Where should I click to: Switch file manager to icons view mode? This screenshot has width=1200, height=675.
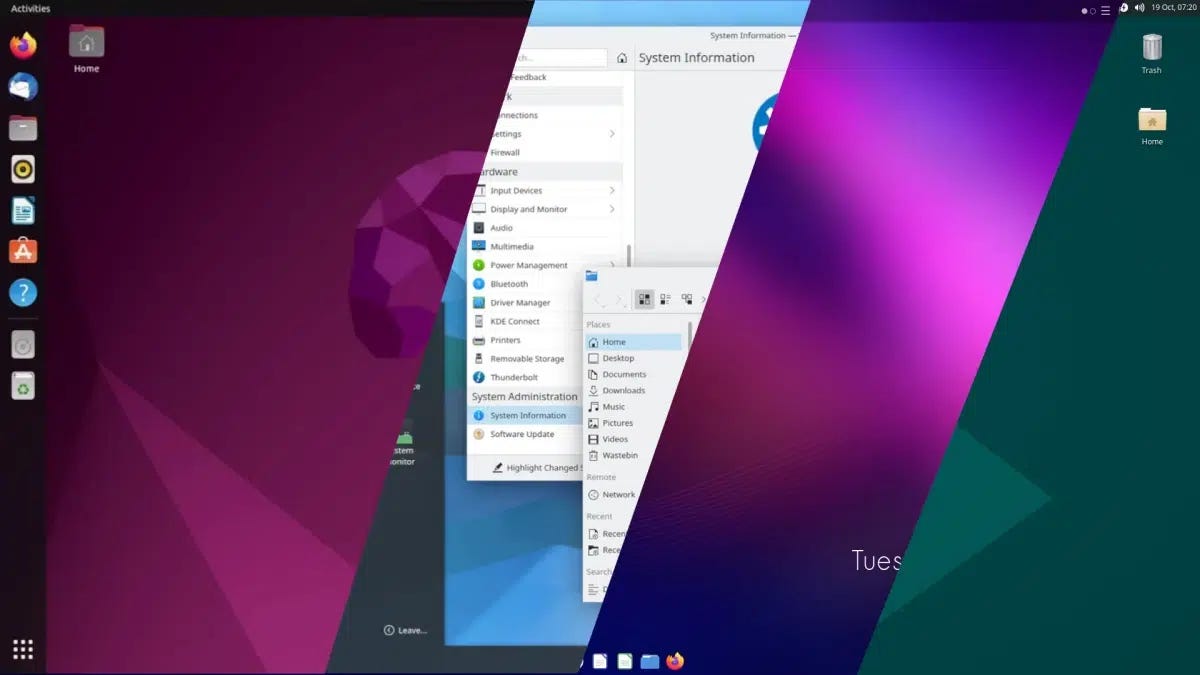644,299
